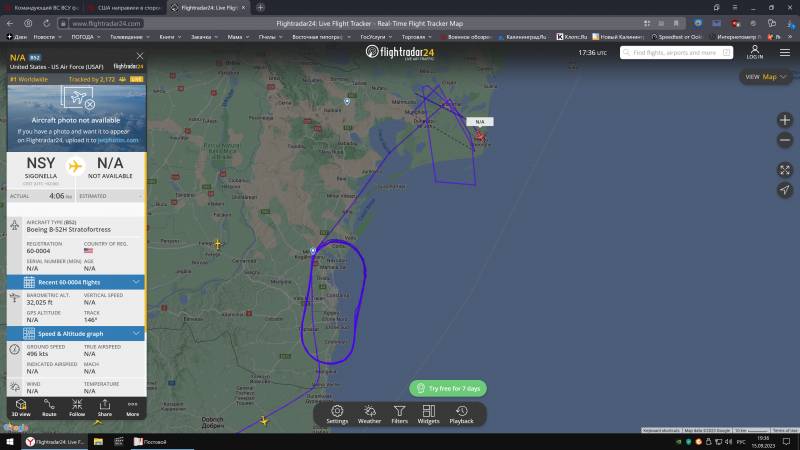Screen dimensions: 800x450
Task: Follow the selected aircraft
Action: click(77, 408)
